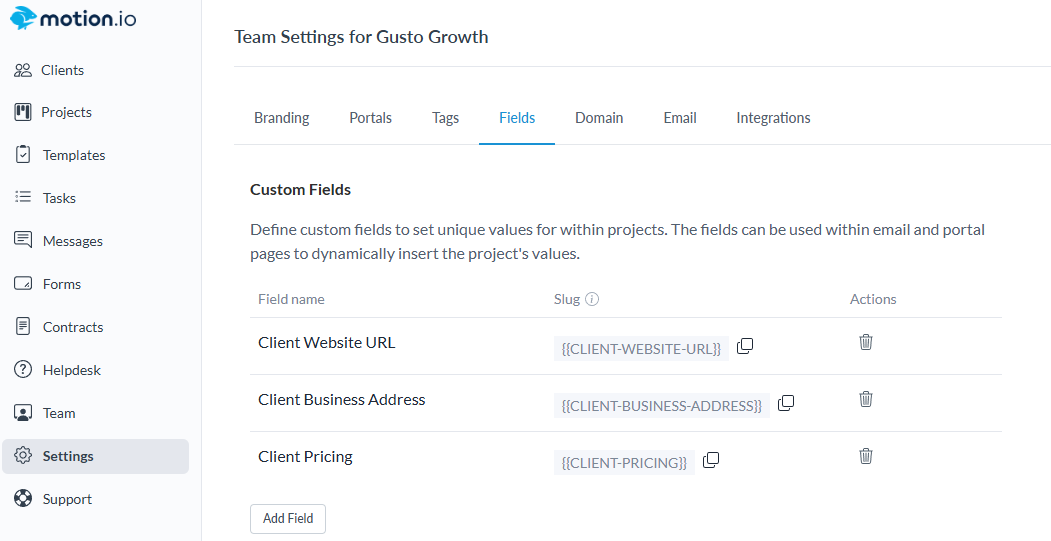Select the Domain tab
1051x541 pixels.
point(599,118)
